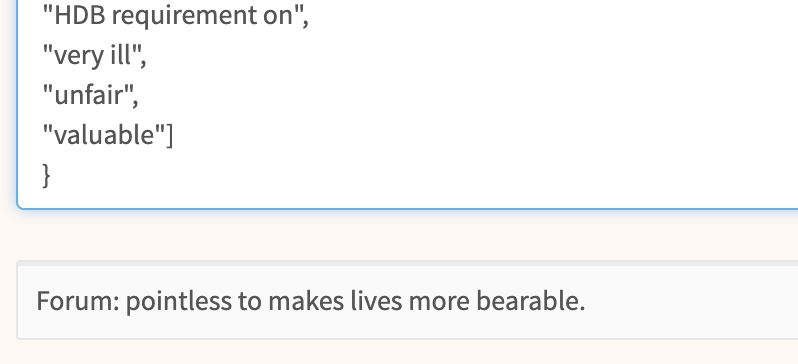This screenshot has height=364, width=798.
Task: Focus the text area beside the closing brace
Action: [x=407, y=176]
